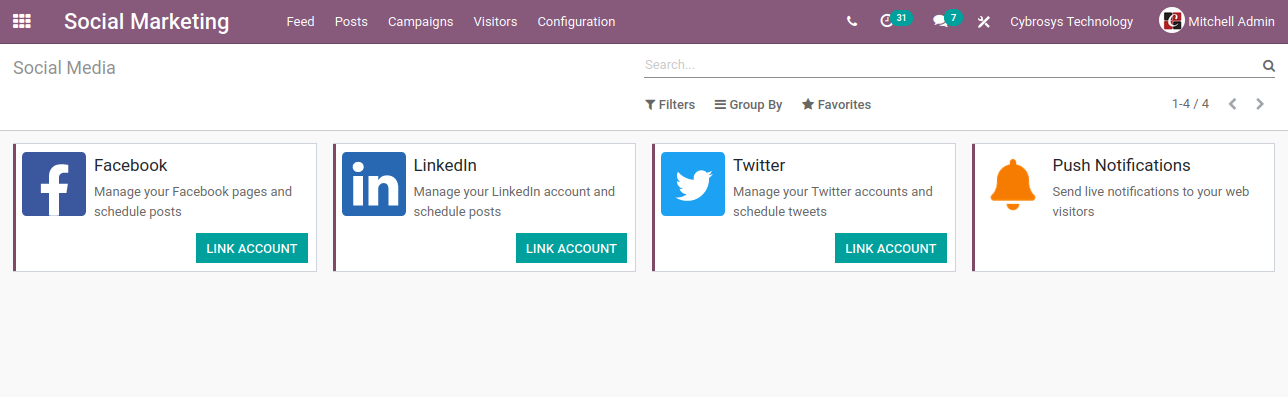Go to previous page arrow
Image resolution: width=1288 pixels, height=397 pixels.
(1233, 104)
